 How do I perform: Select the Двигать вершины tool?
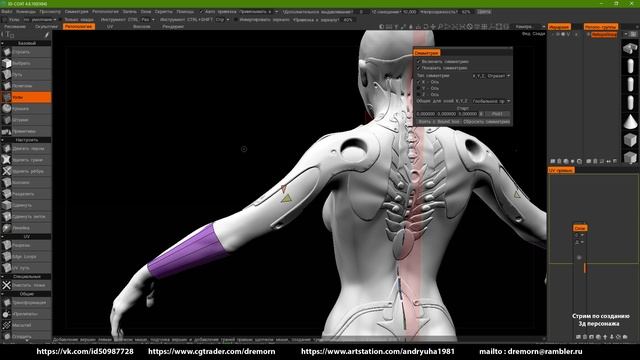tap(26, 149)
